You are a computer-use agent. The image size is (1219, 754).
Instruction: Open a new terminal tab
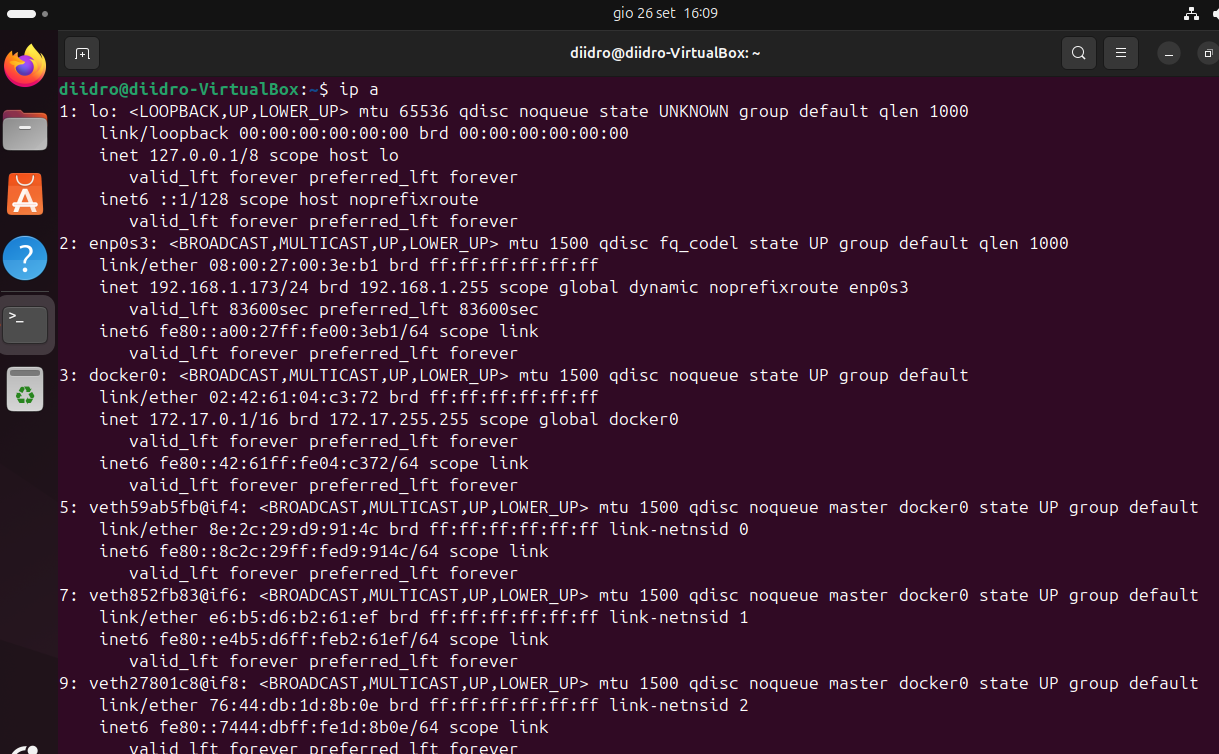pyautogui.click(x=82, y=53)
